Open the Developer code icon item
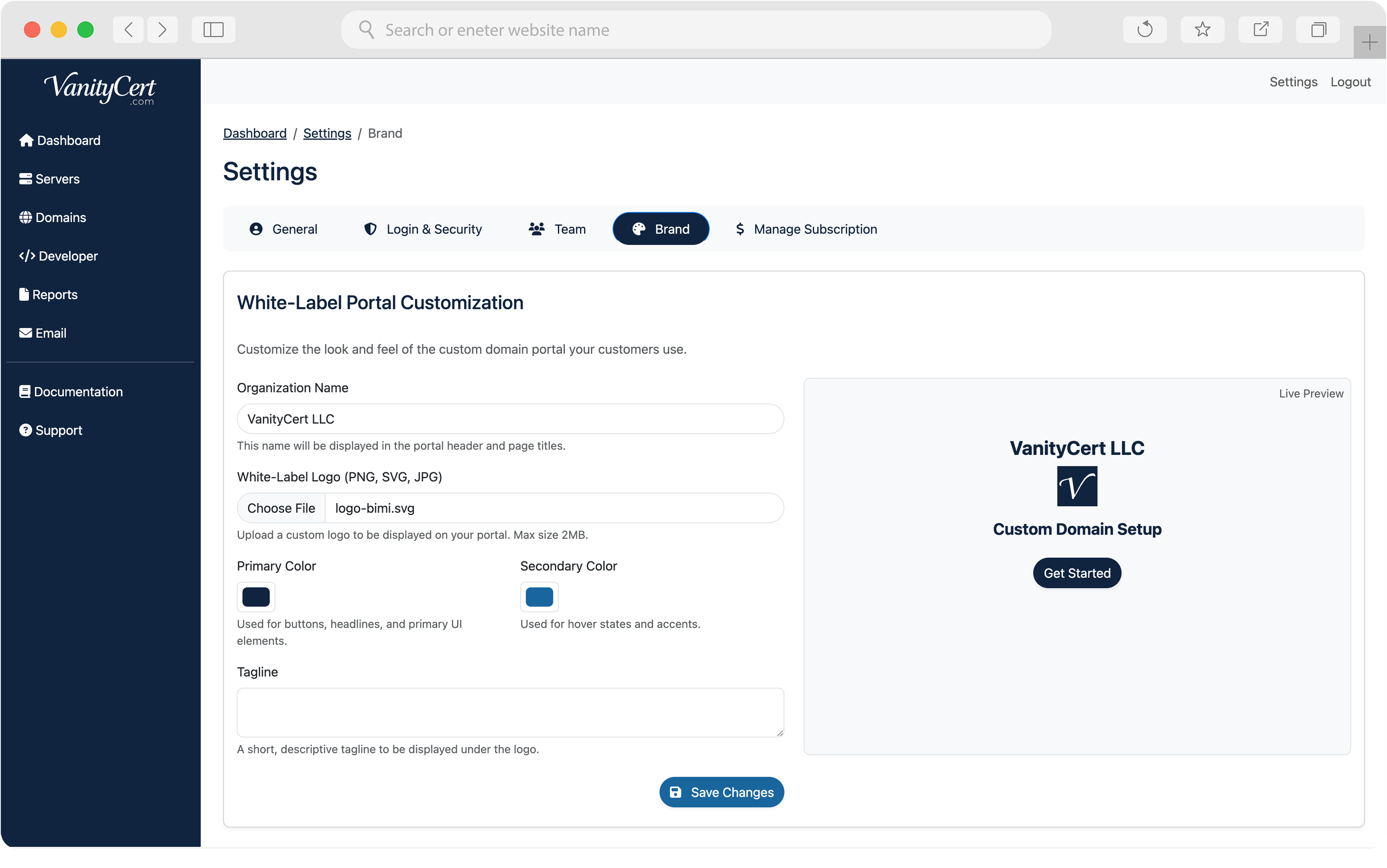The height and width of the screenshot is (868, 1387). pos(27,256)
